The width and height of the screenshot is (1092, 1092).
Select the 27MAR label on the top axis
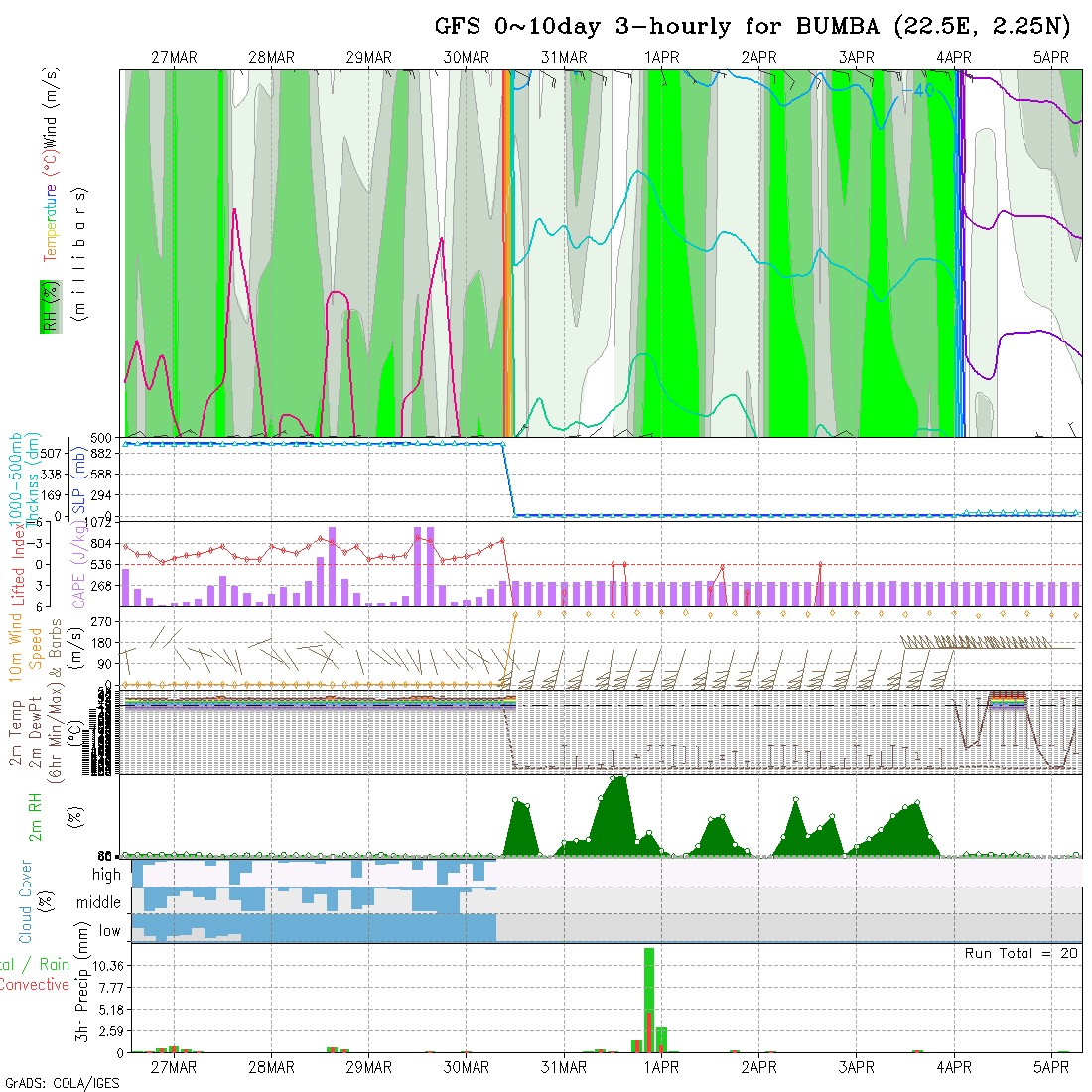click(x=174, y=58)
